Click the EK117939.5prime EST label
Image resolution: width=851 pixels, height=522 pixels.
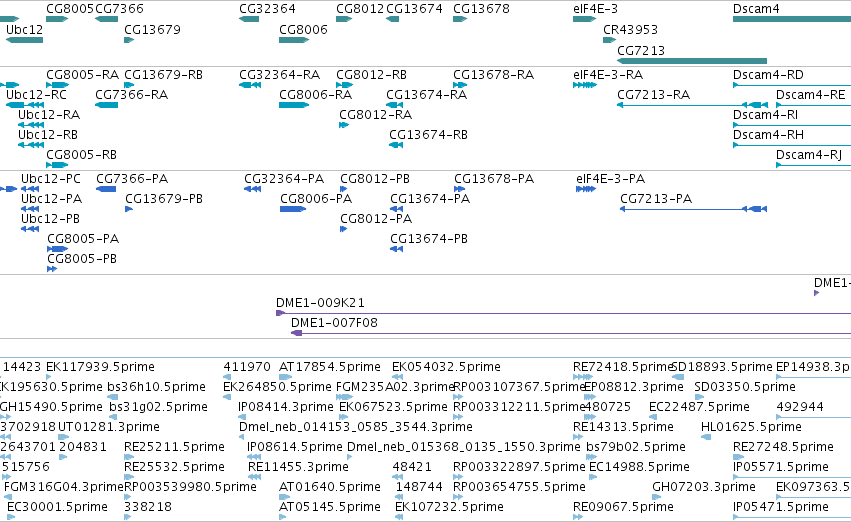pos(100,367)
